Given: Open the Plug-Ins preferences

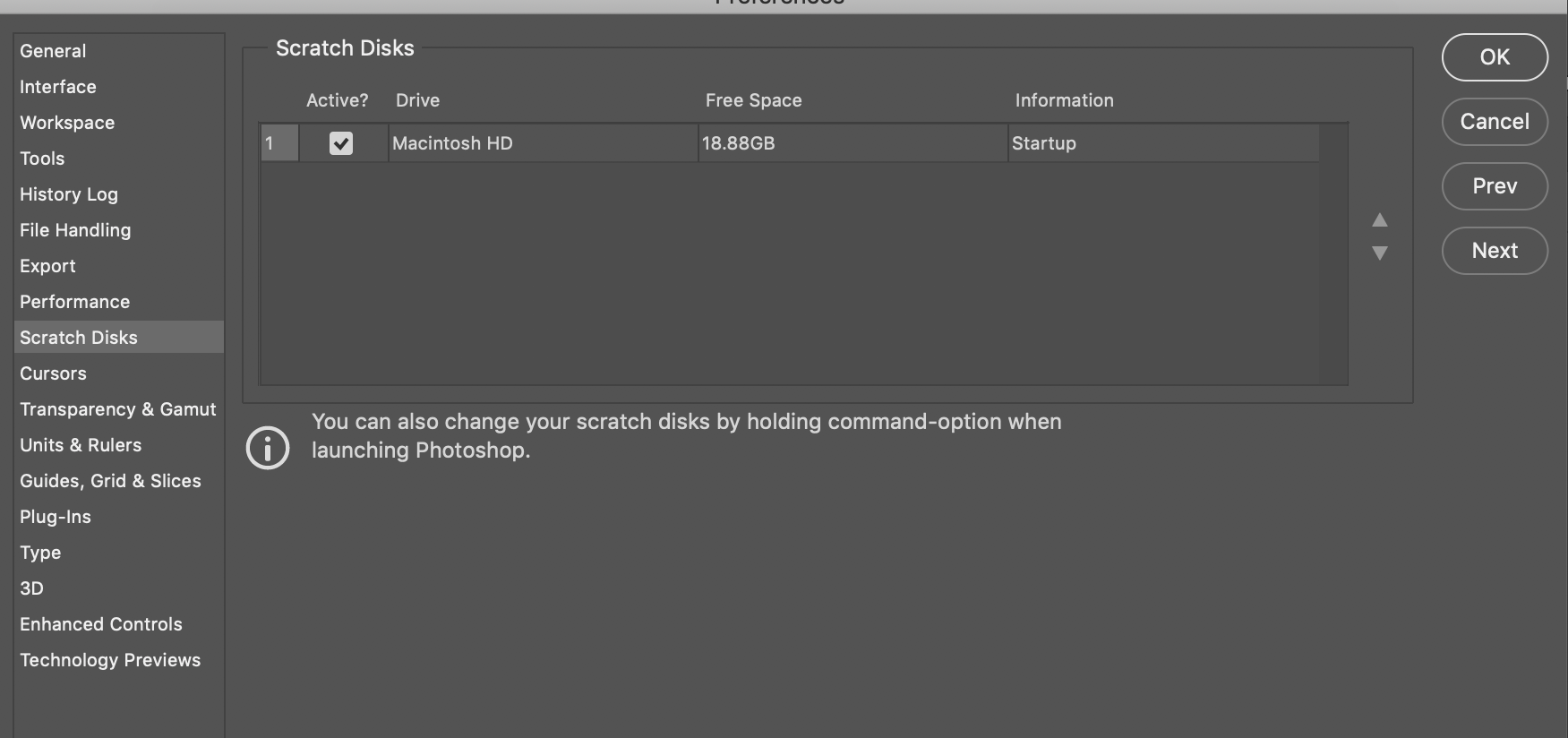Looking at the screenshot, I should point(56,517).
